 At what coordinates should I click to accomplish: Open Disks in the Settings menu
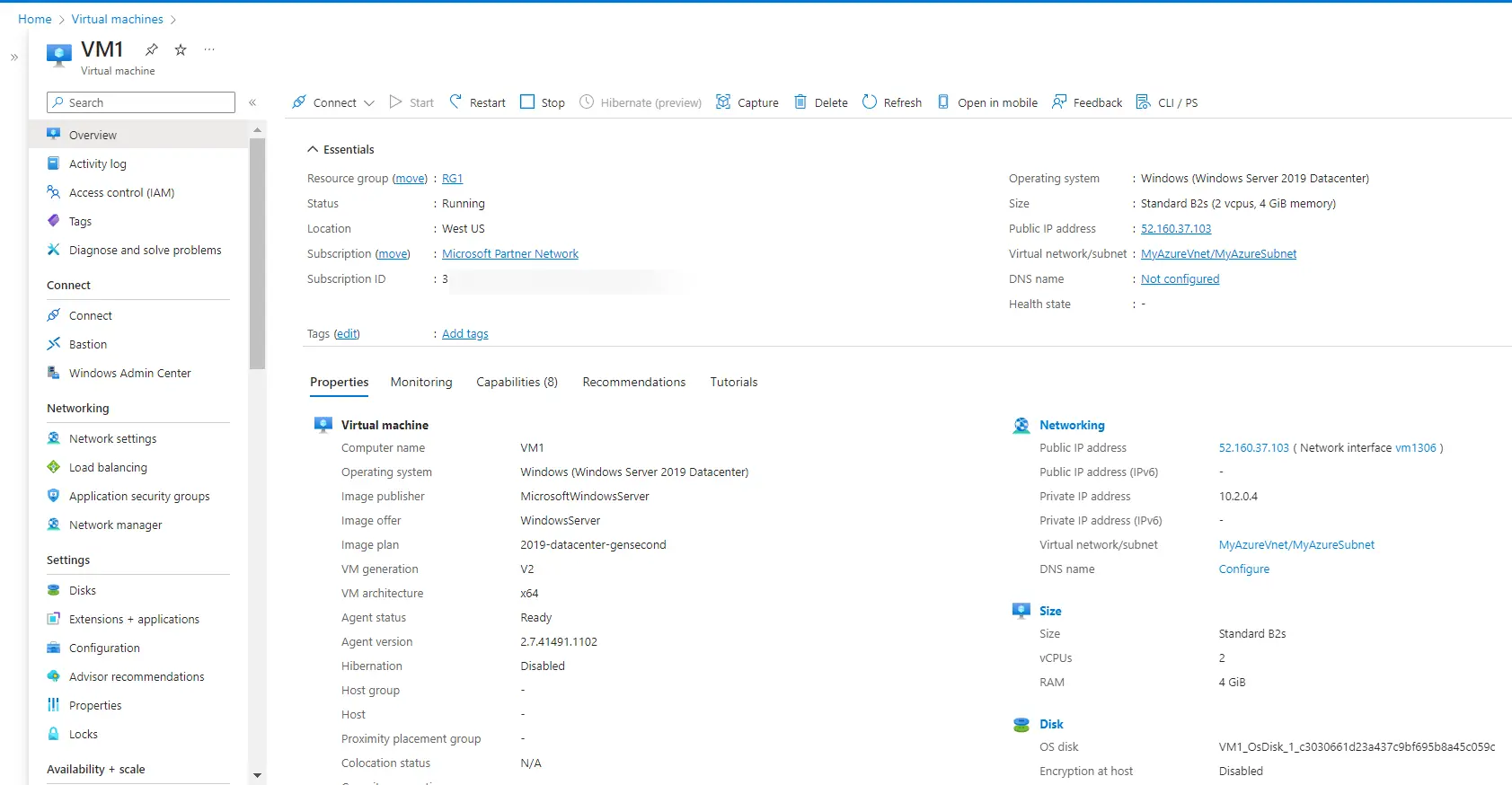pos(83,590)
